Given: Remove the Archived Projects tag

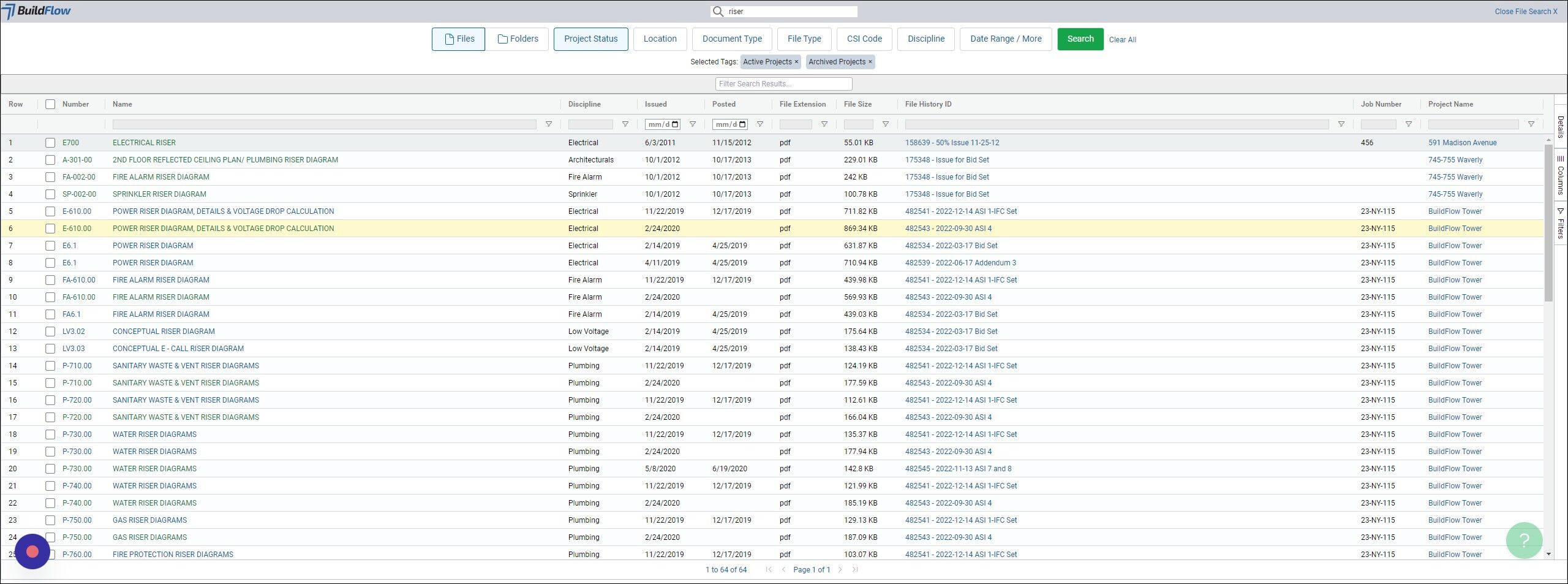Looking at the screenshot, I should tap(870, 62).
